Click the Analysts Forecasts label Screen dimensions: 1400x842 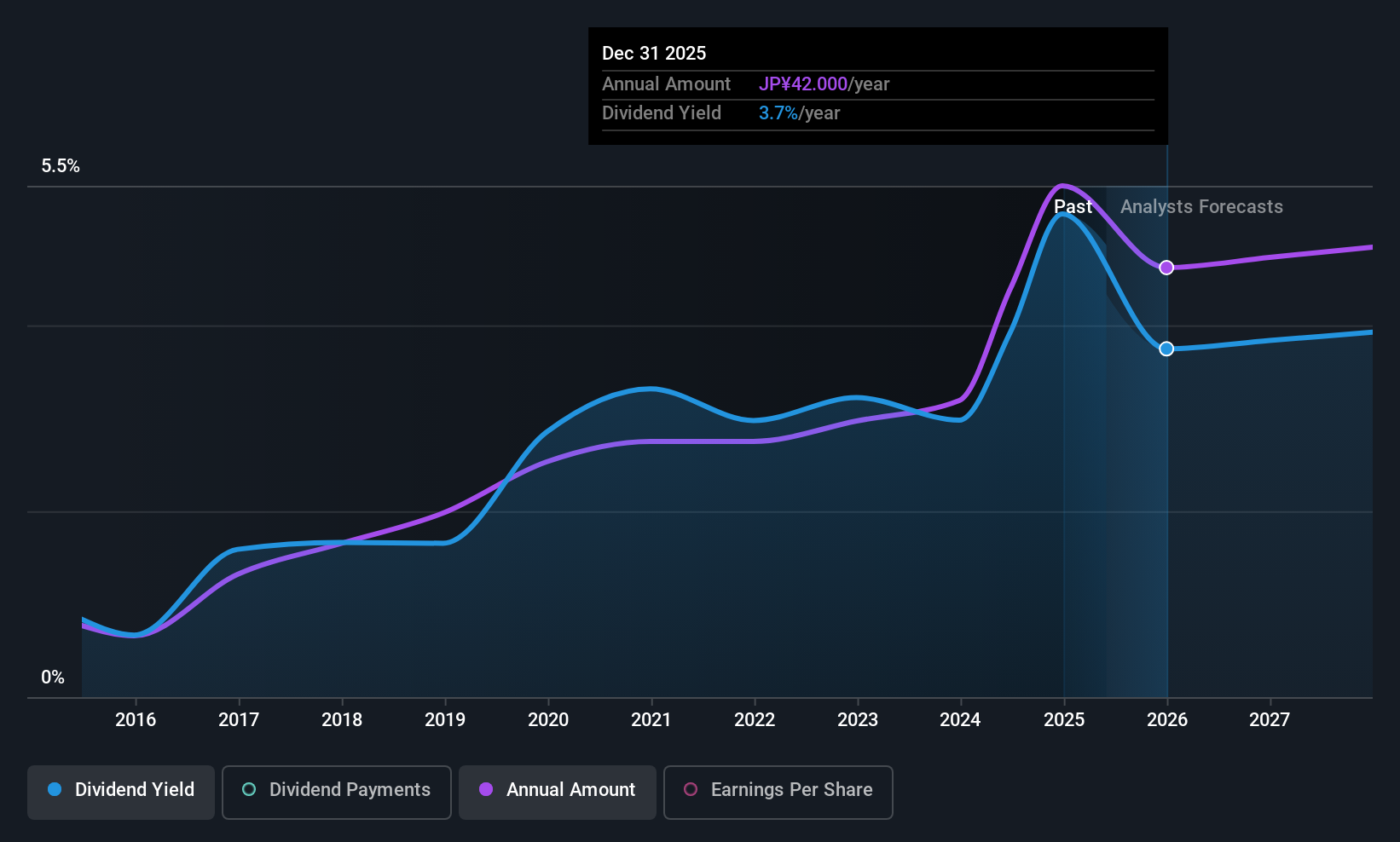[1201, 207]
